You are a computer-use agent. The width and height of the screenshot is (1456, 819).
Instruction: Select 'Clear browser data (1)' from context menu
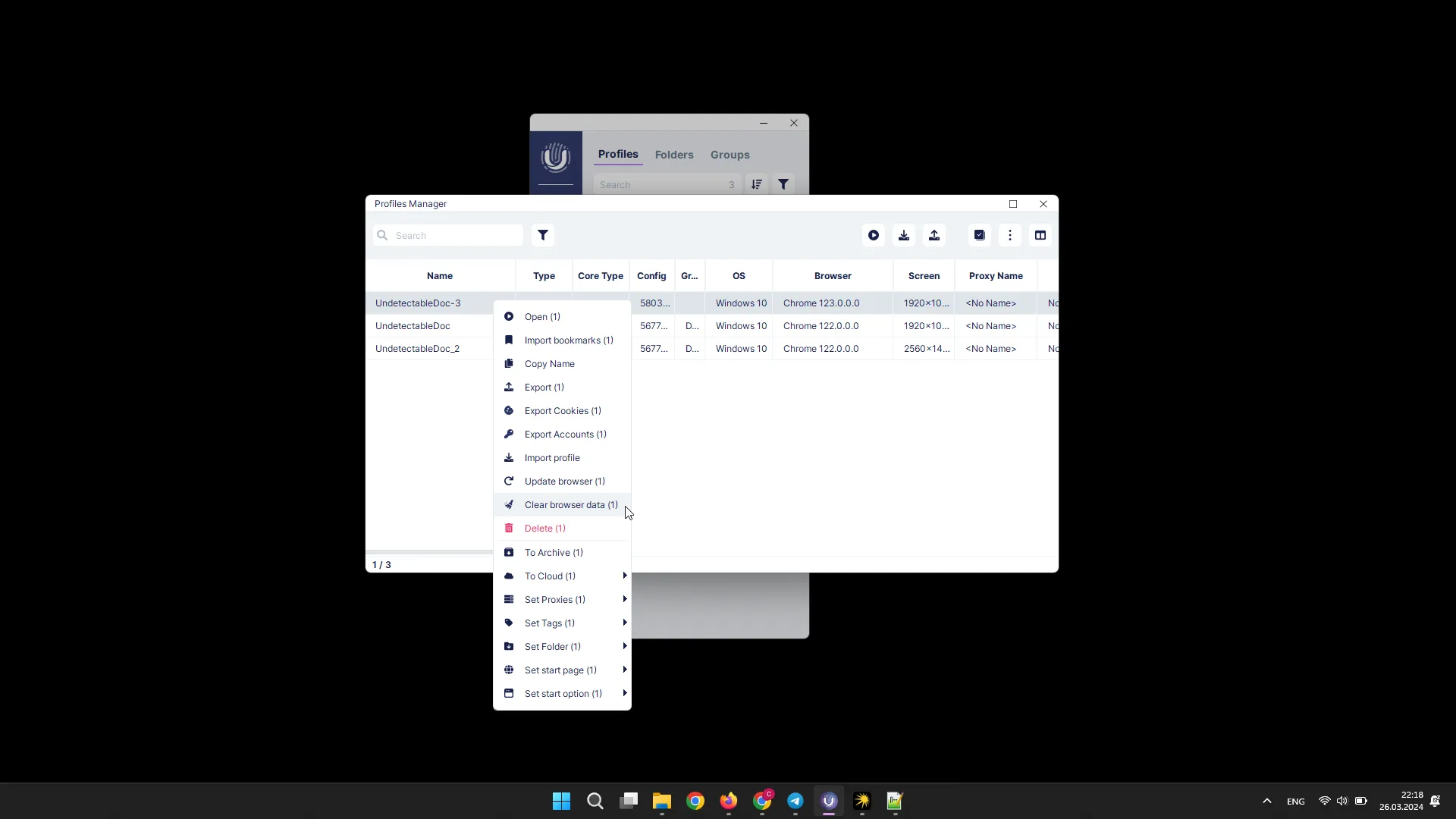click(571, 504)
